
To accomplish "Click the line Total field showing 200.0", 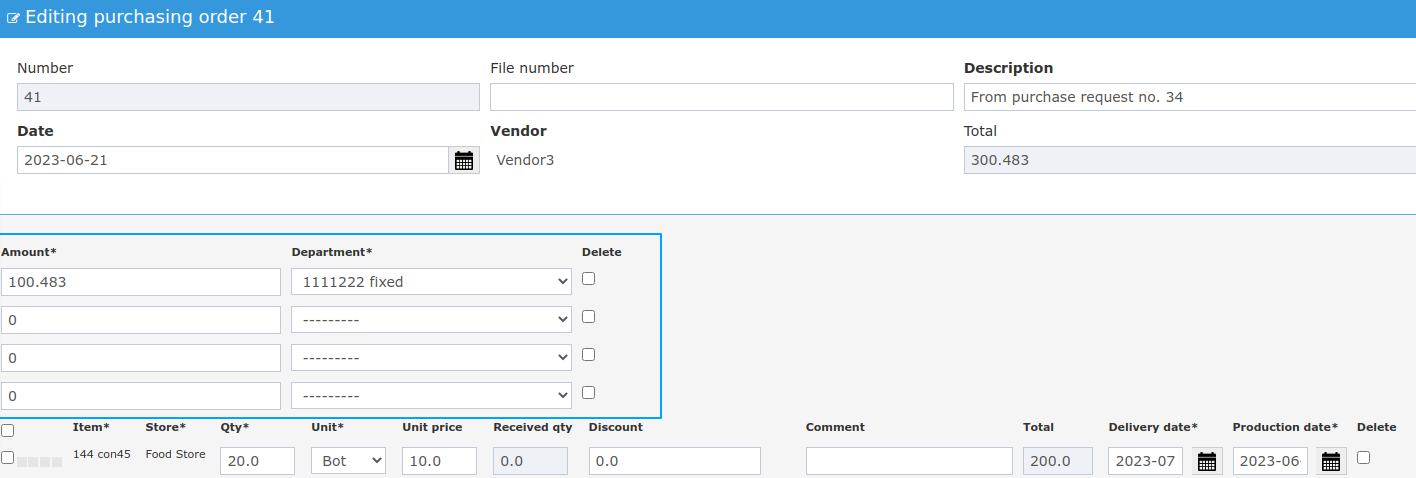I will [1060, 461].
